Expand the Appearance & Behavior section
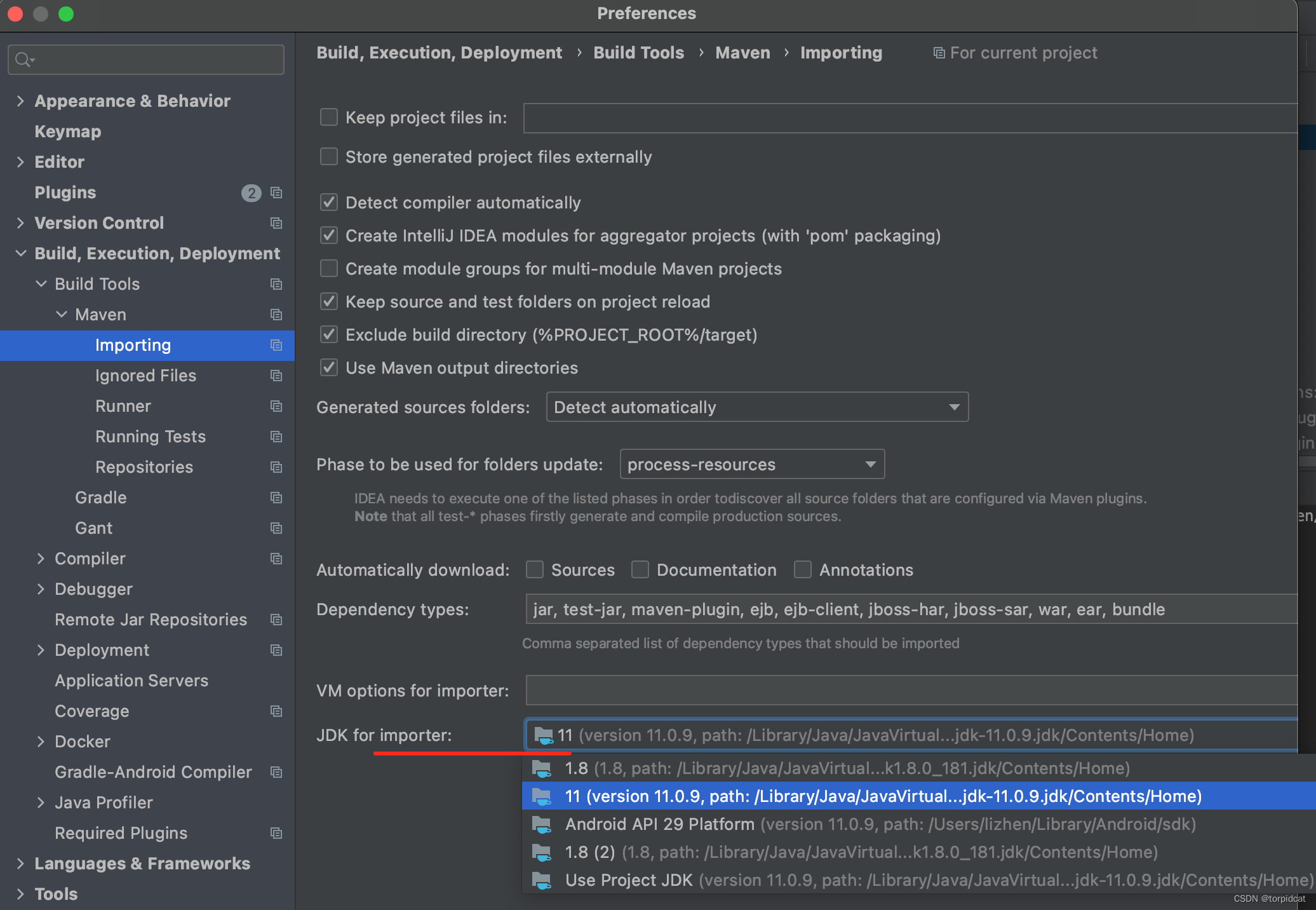This screenshot has width=1316, height=910. click(20, 101)
